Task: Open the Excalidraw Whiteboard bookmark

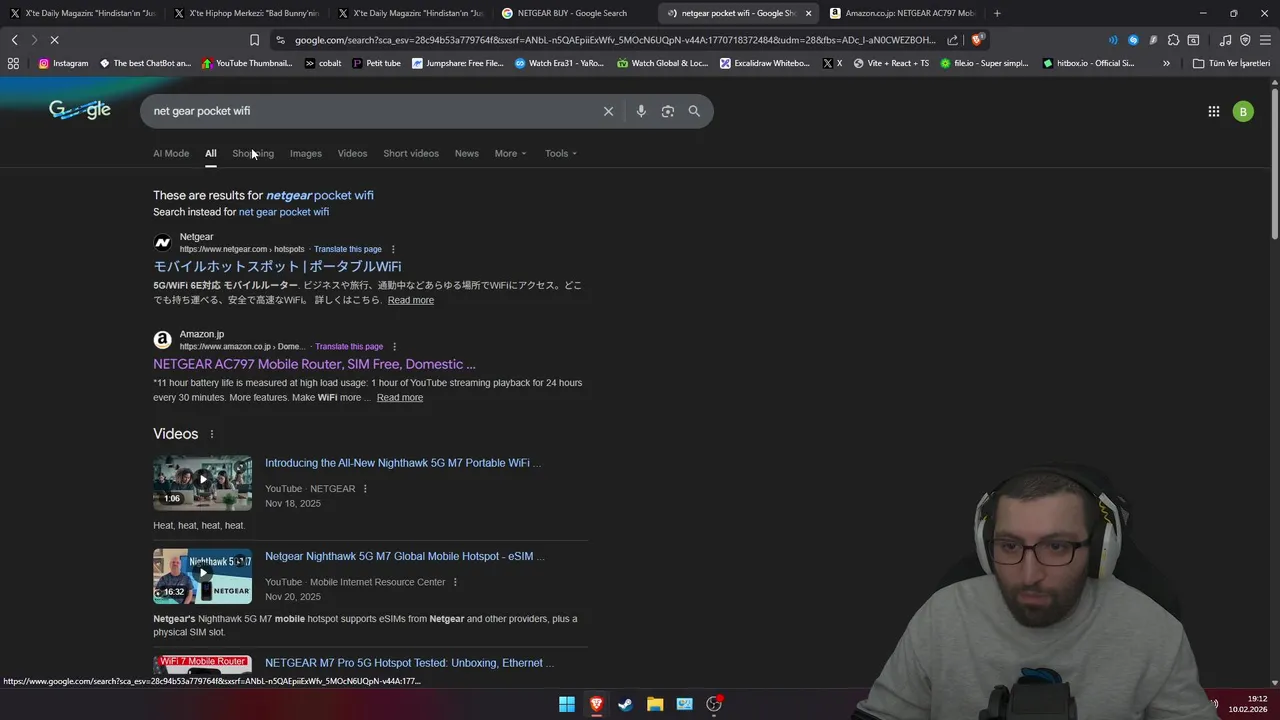Action: tap(765, 63)
